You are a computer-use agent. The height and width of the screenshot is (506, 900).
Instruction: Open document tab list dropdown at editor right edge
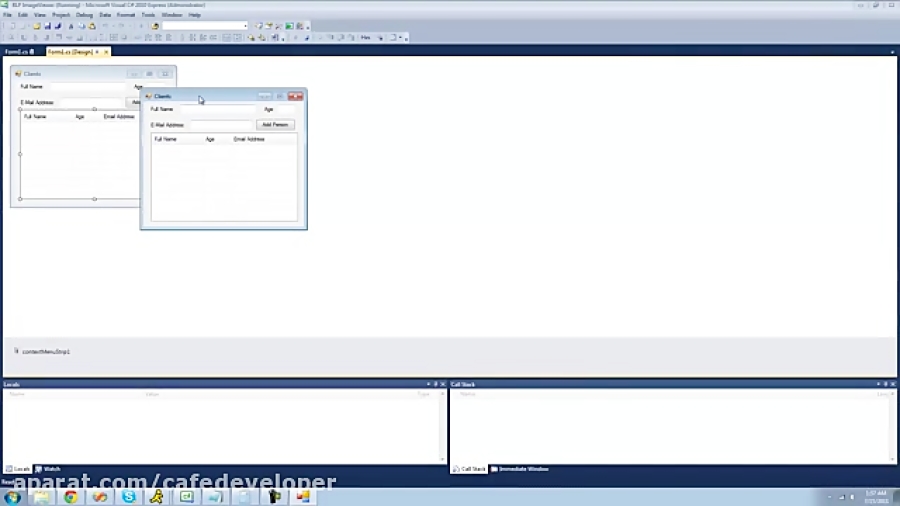point(892,52)
